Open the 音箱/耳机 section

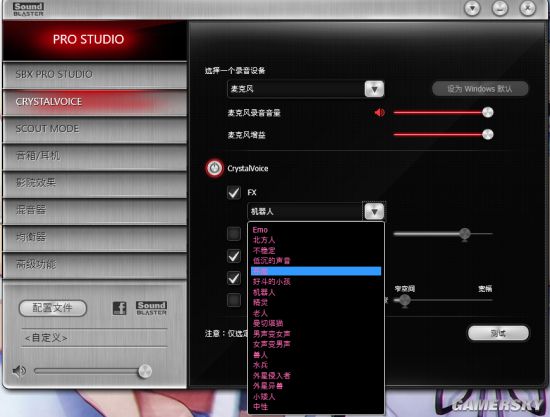(95, 156)
